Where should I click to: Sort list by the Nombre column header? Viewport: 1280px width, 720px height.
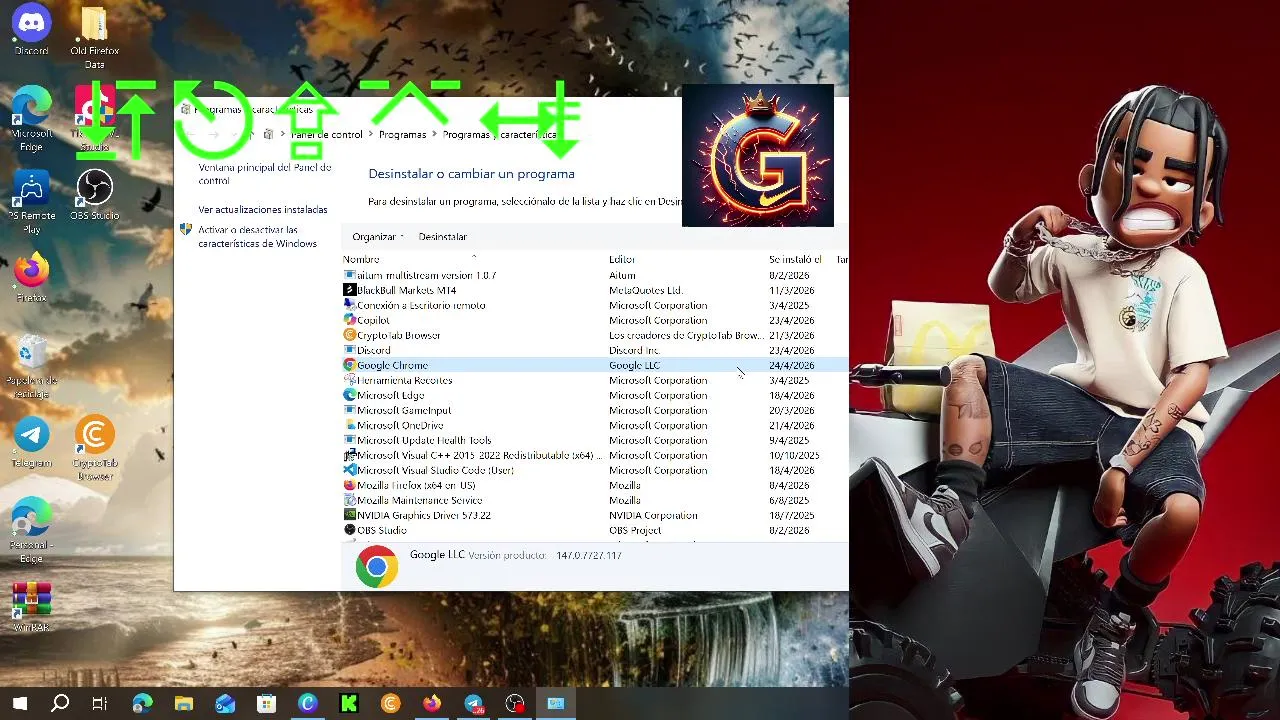pyautogui.click(x=361, y=259)
